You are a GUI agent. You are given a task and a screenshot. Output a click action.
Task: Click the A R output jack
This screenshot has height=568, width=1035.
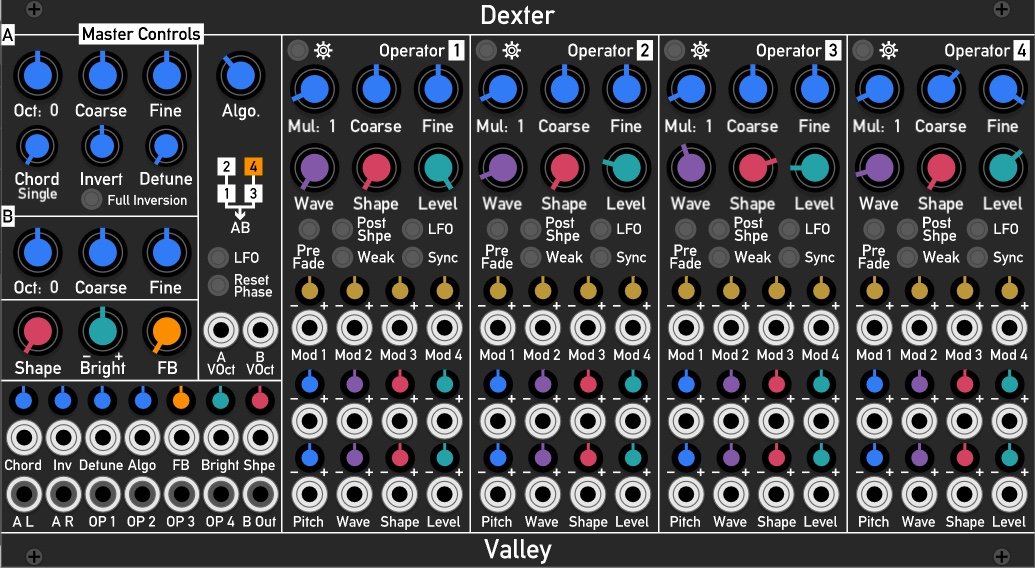[x=63, y=493]
